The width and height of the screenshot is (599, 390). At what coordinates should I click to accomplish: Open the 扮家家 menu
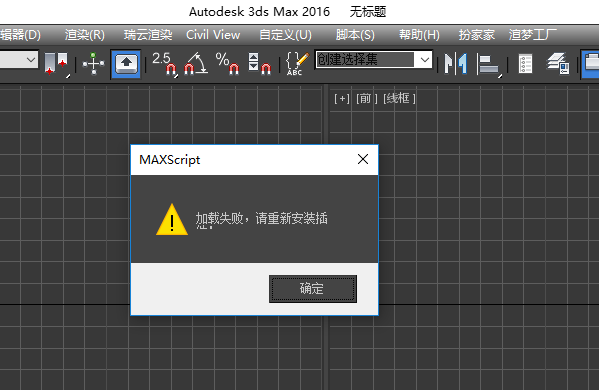tap(476, 35)
